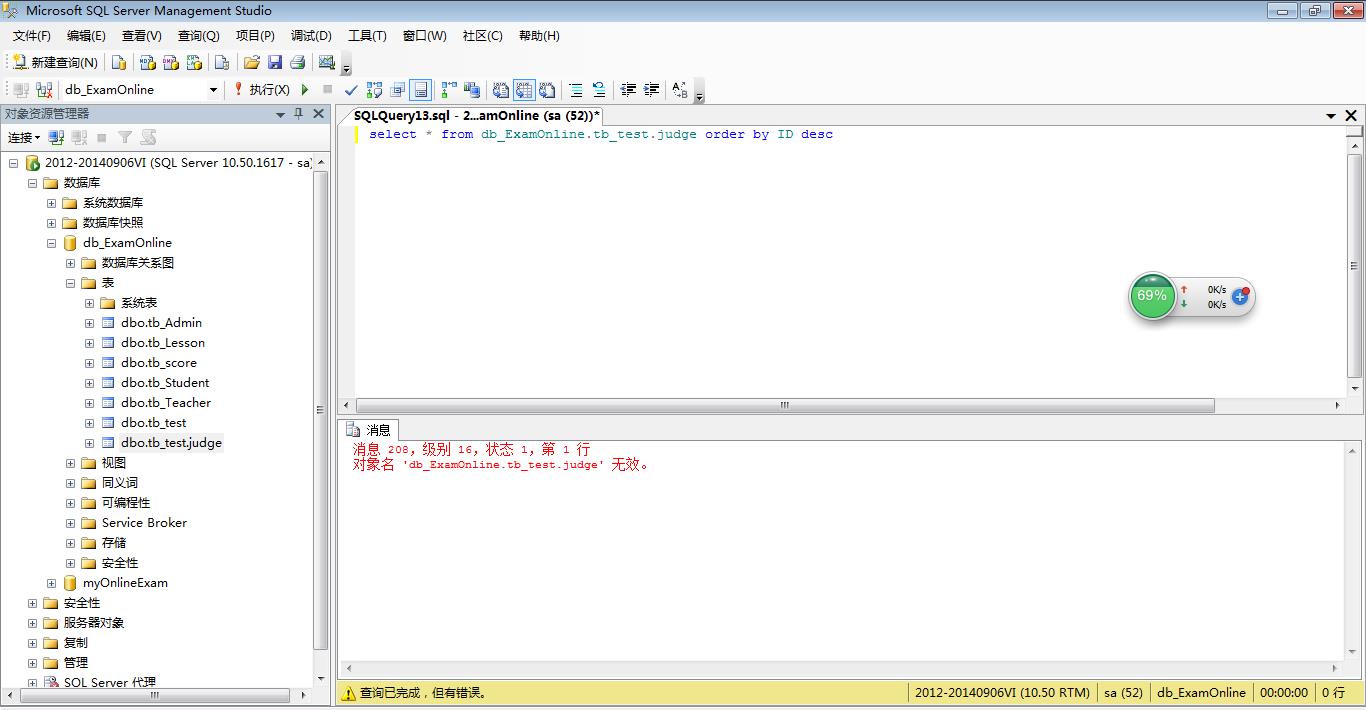Close the SQLQuery13.sql query document

[1351, 116]
